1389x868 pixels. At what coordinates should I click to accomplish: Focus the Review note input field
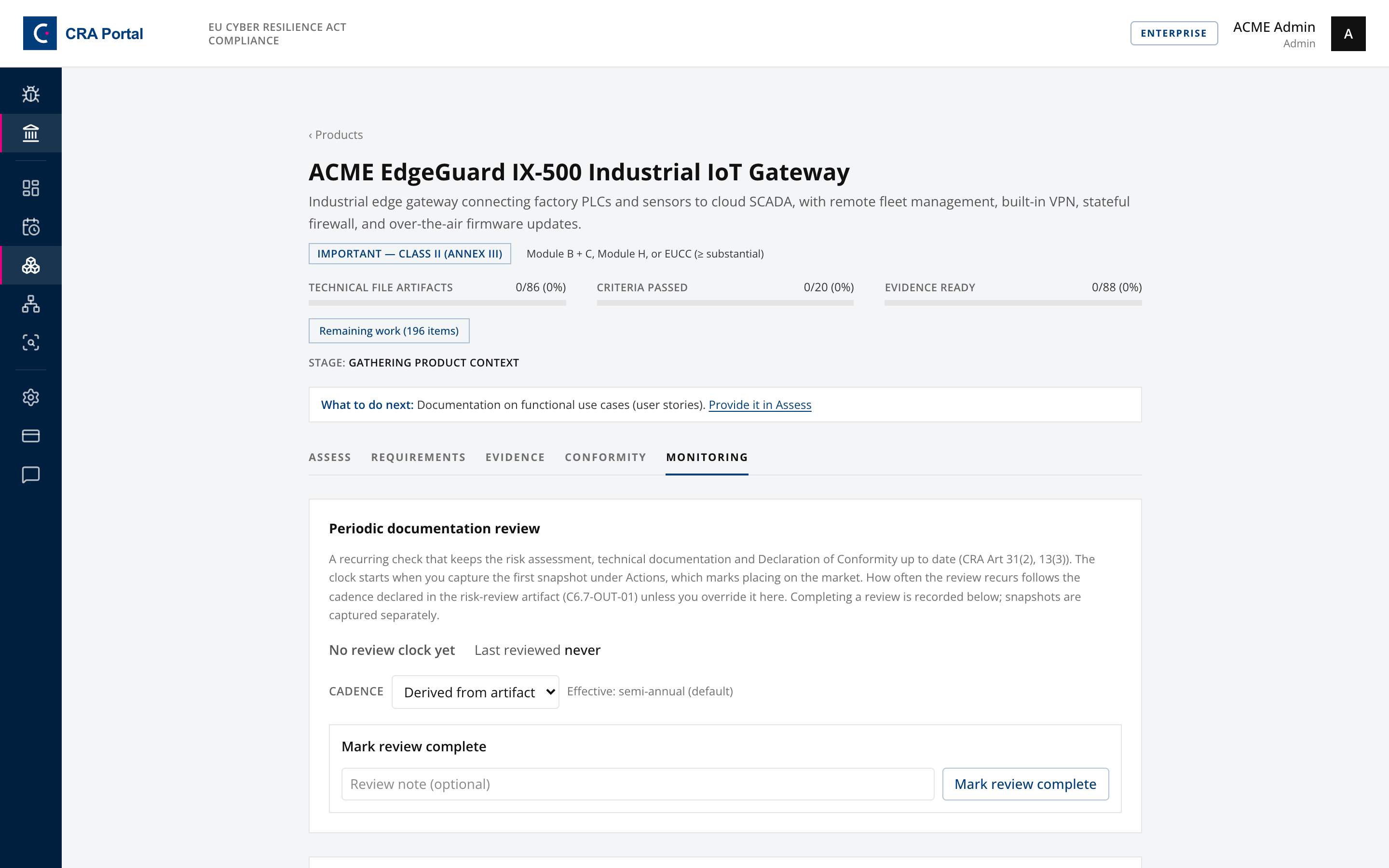(x=638, y=784)
